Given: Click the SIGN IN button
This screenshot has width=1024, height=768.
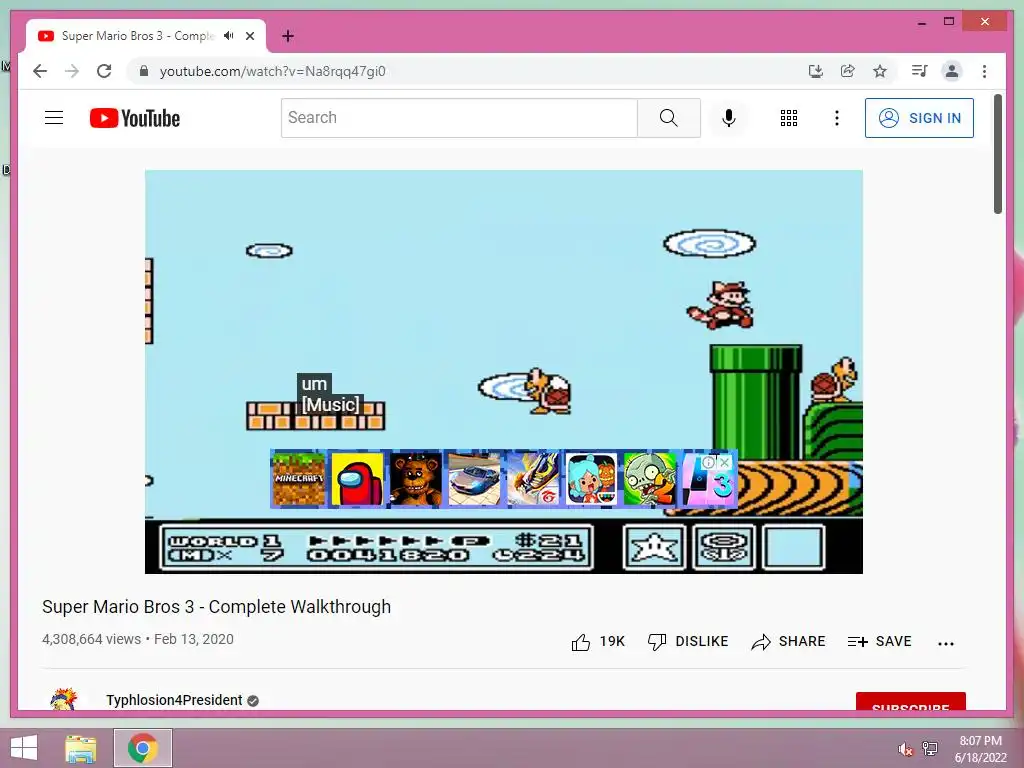Looking at the screenshot, I should pyautogui.click(x=920, y=118).
